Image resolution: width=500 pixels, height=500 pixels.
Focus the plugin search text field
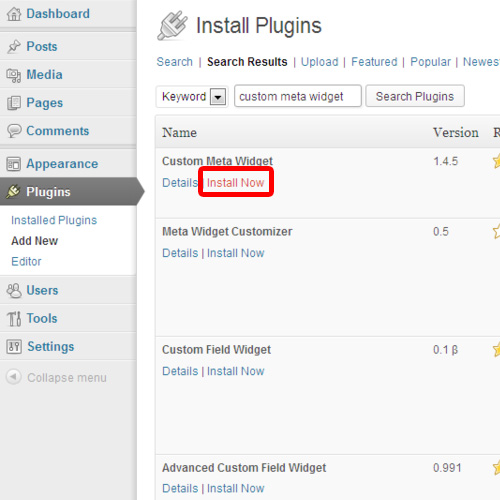298,96
